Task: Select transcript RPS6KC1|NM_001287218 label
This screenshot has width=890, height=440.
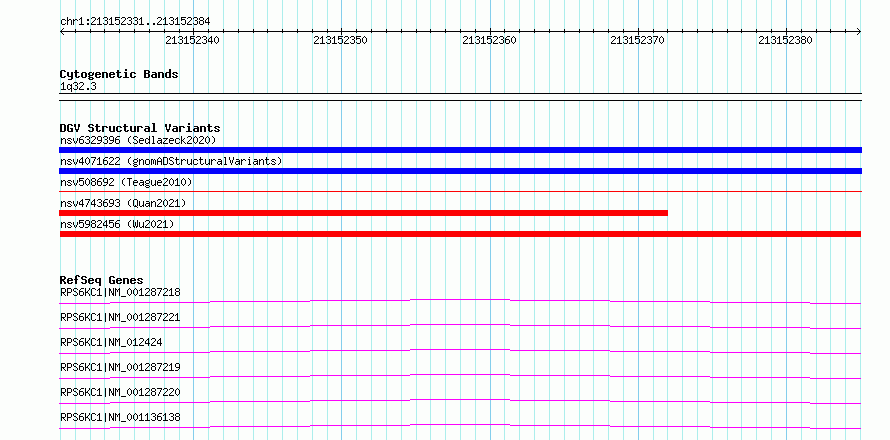Action: (120, 292)
